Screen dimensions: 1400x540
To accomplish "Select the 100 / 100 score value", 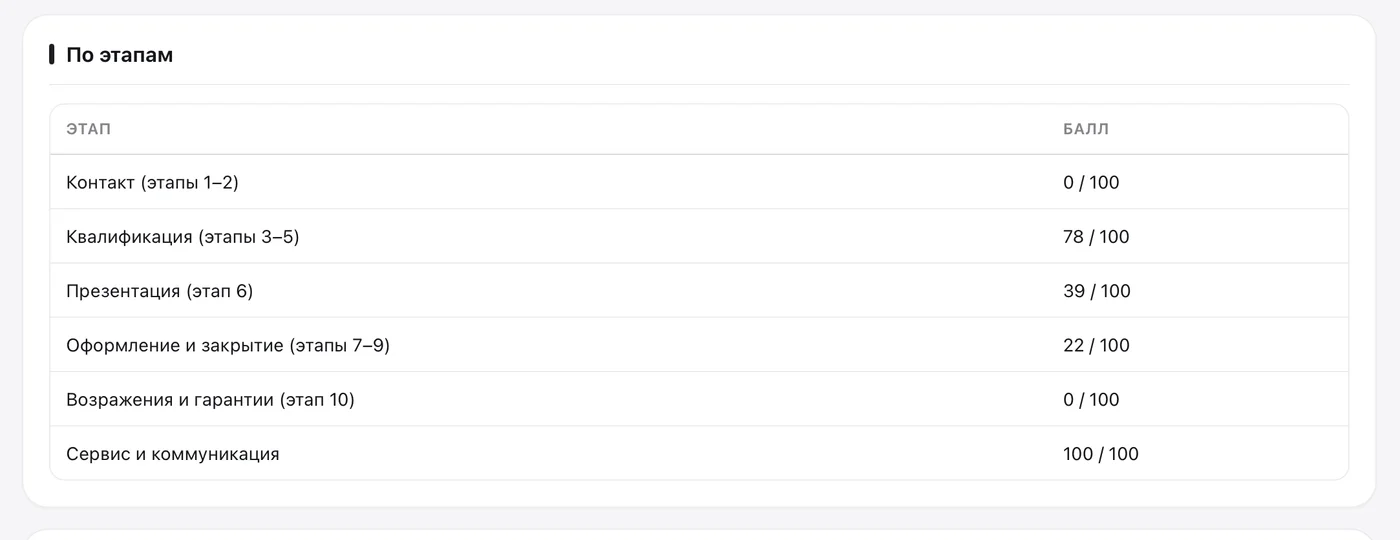I will [1101, 454].
